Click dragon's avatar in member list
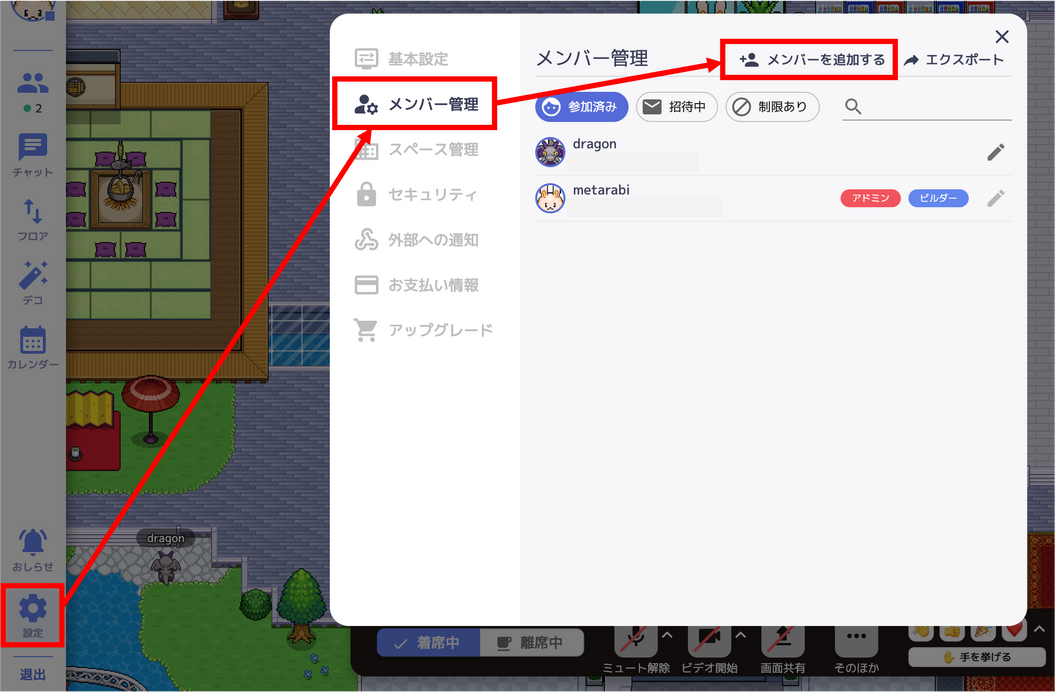Image resolution: width=1056 pixels, height=692 pixels. pos(550,152)
